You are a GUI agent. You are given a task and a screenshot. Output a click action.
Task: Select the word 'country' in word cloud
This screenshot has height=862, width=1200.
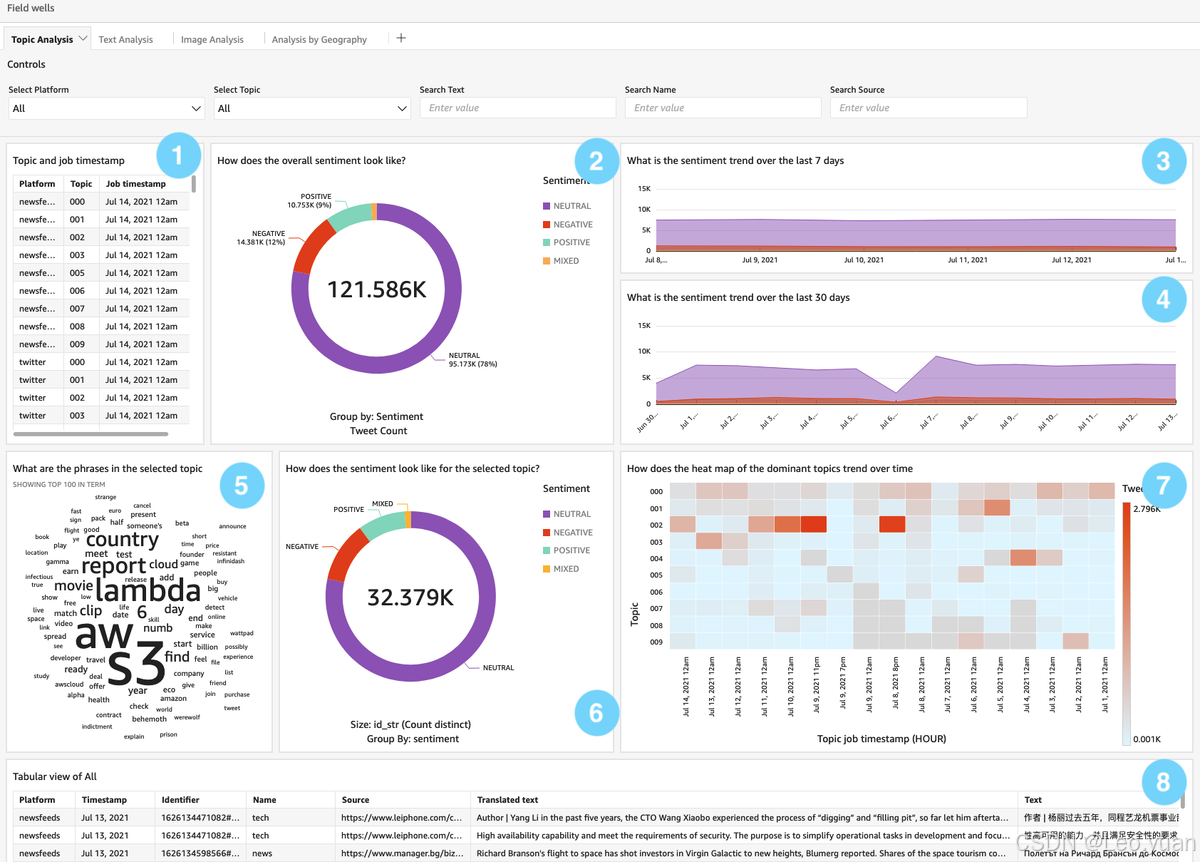[x=122, y=540]
